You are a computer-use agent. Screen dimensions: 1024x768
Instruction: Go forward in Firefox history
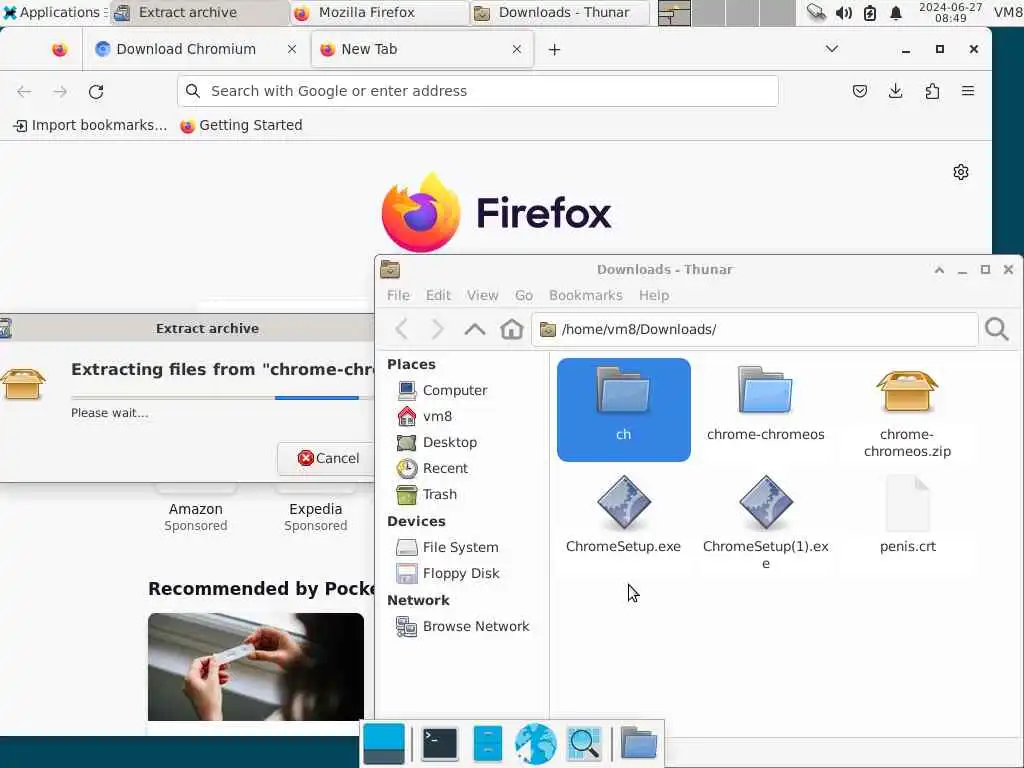pyautogui.click(x=60, y=91)
